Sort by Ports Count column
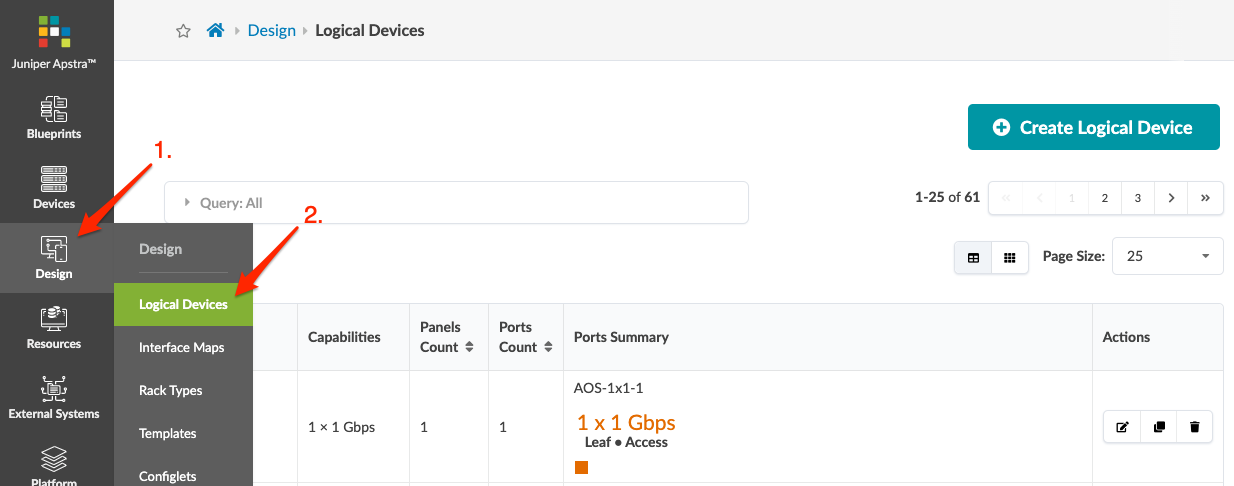 pyautogui.click(x=546, y=347)
